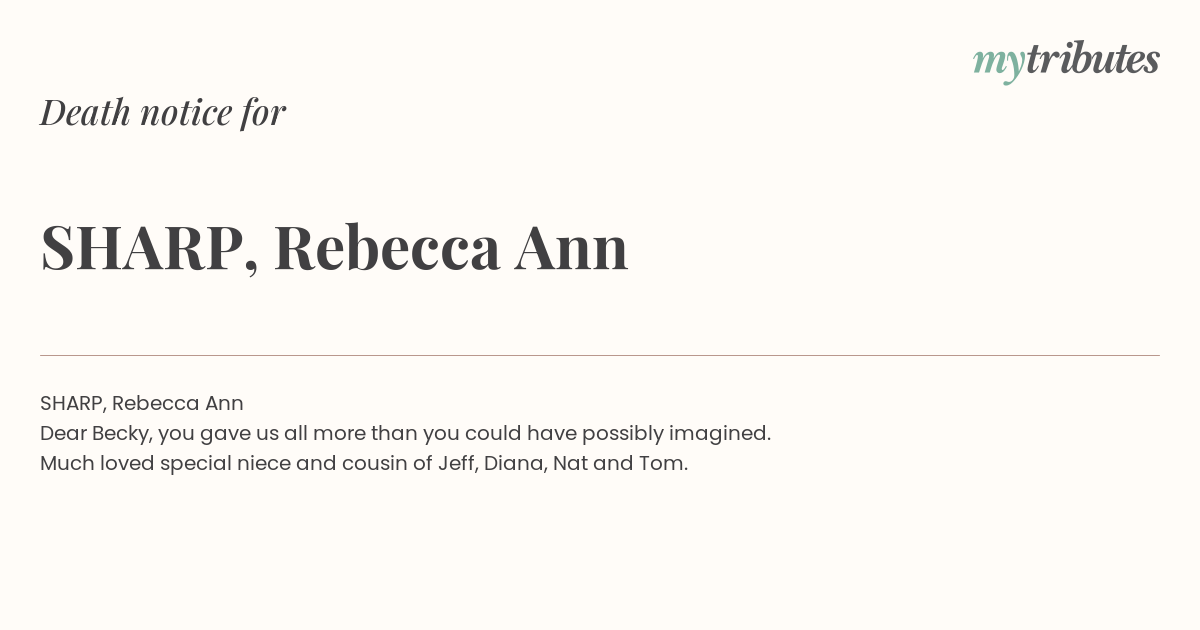Click "Rebecca" in the large title
This screenshot has width=1200, height=630.
[387, 248]
